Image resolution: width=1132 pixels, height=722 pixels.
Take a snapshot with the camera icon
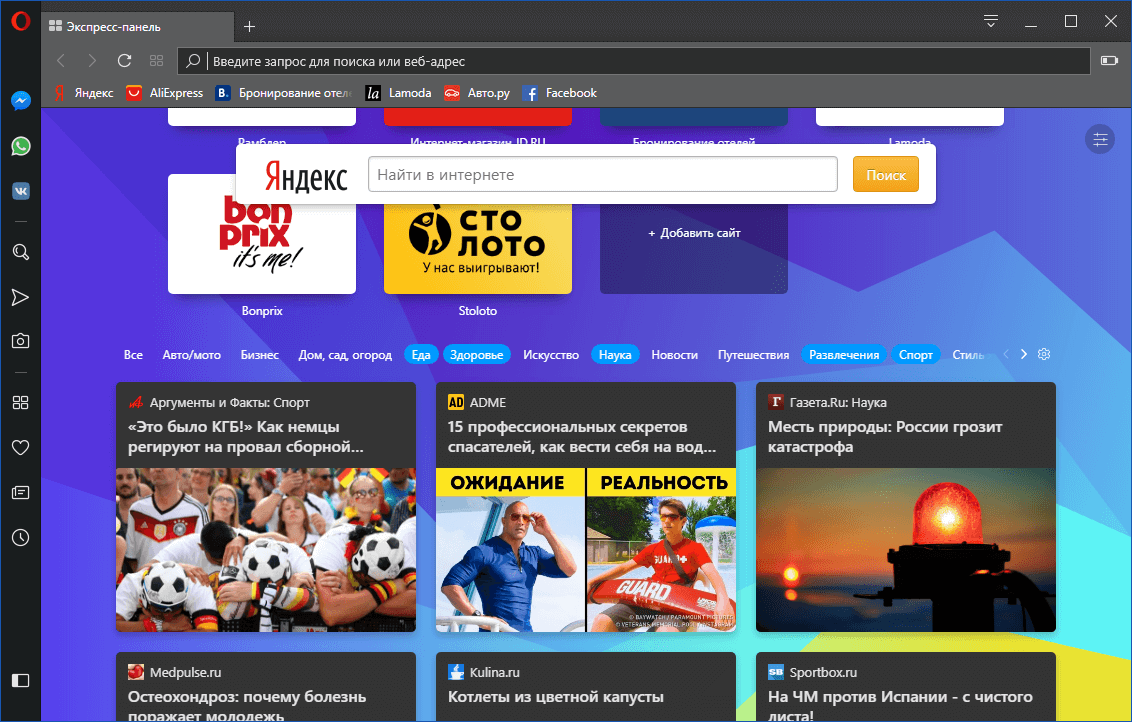(x=20, y=341)
